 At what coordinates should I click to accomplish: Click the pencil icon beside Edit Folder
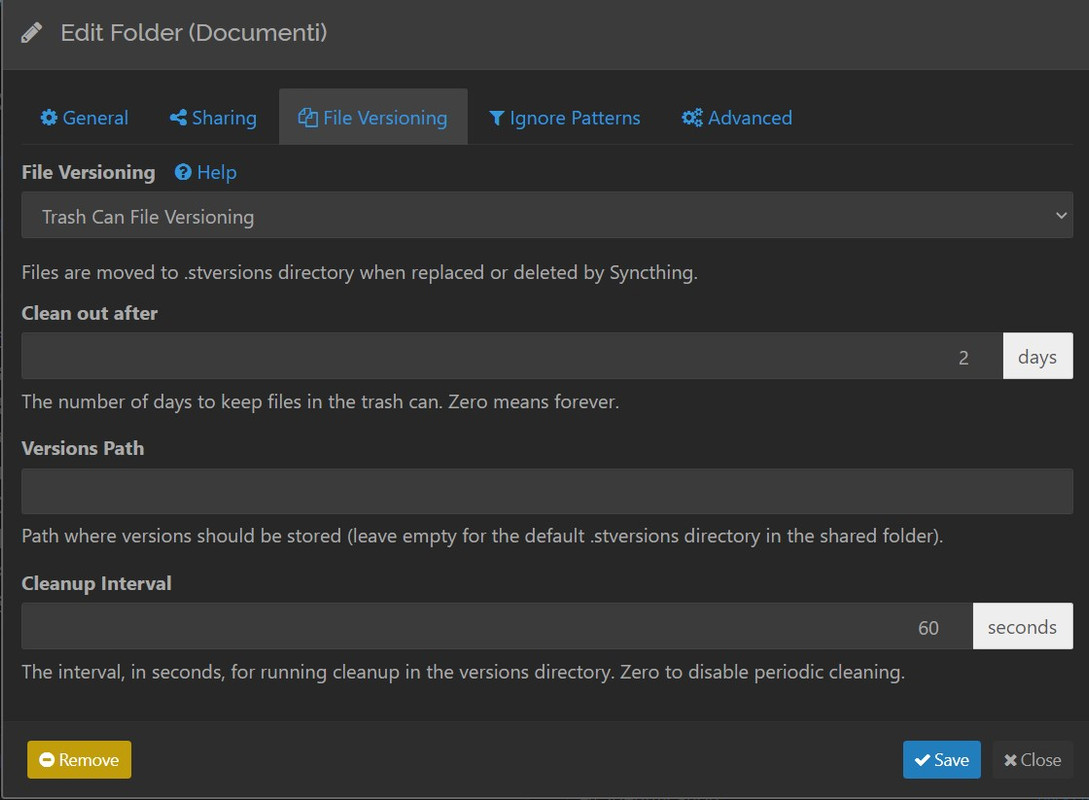pos(31,33)
